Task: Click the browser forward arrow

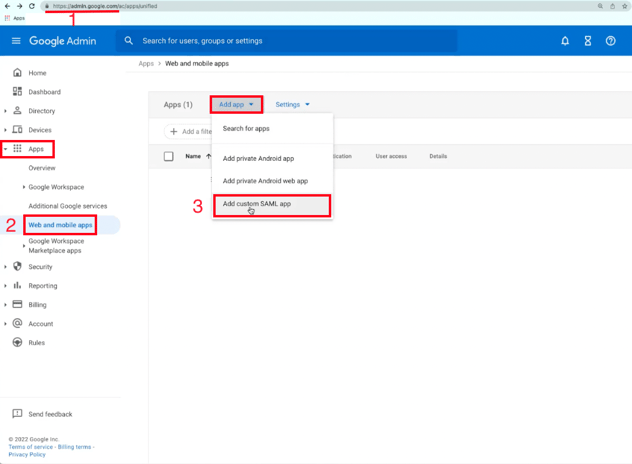Action: tap(19, 6)
